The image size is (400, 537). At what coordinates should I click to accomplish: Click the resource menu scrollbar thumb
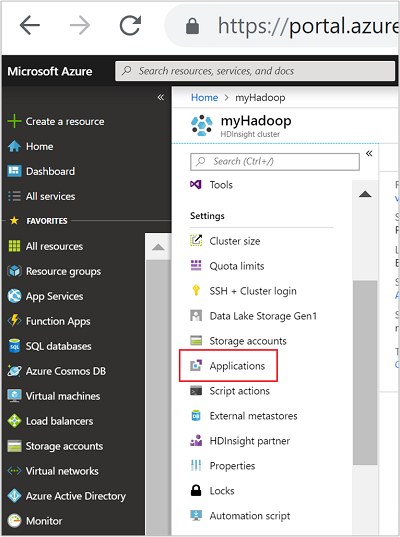(x=365, y=373)
